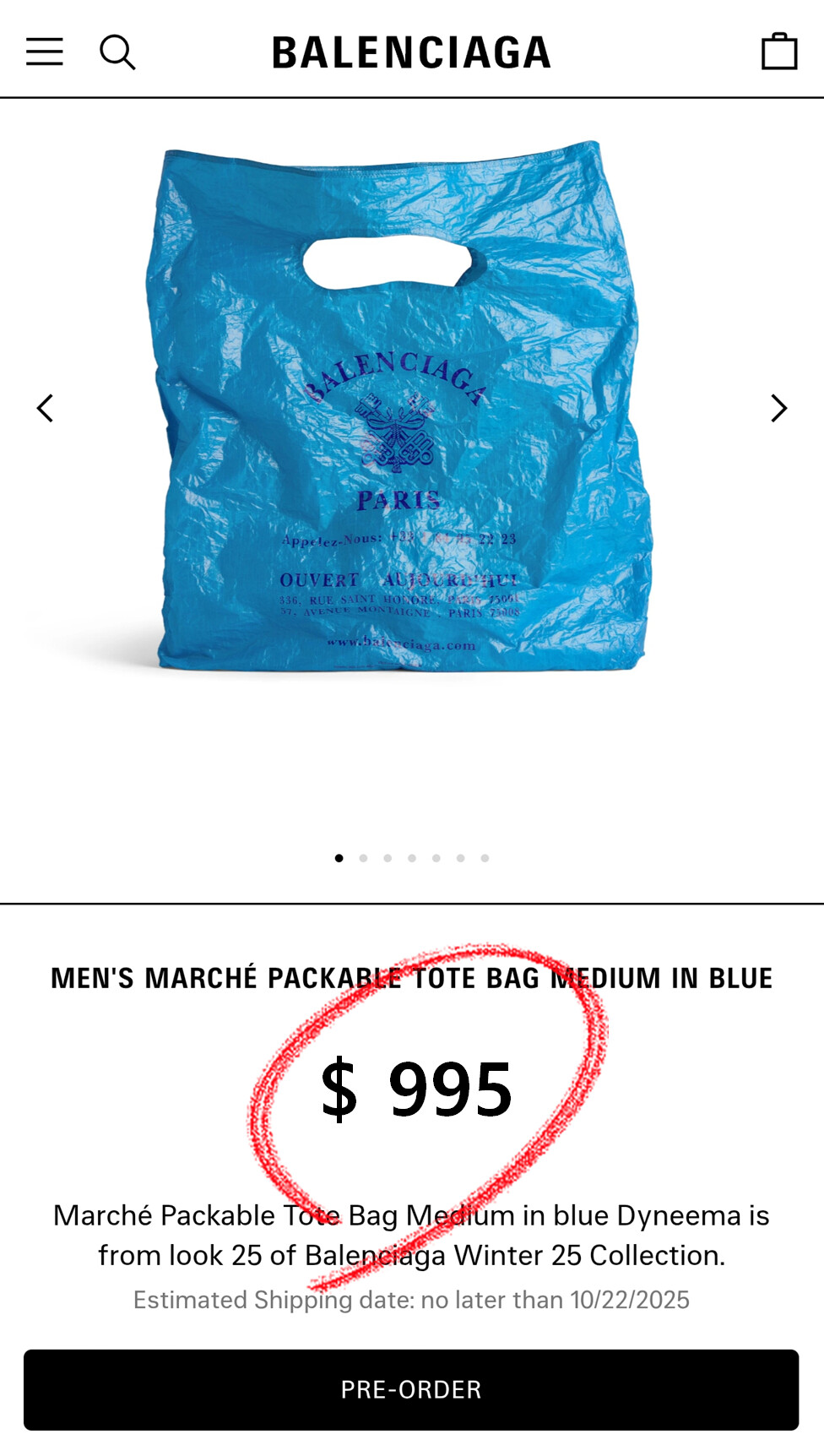Click the Pre-Order button

(411, 1389)
